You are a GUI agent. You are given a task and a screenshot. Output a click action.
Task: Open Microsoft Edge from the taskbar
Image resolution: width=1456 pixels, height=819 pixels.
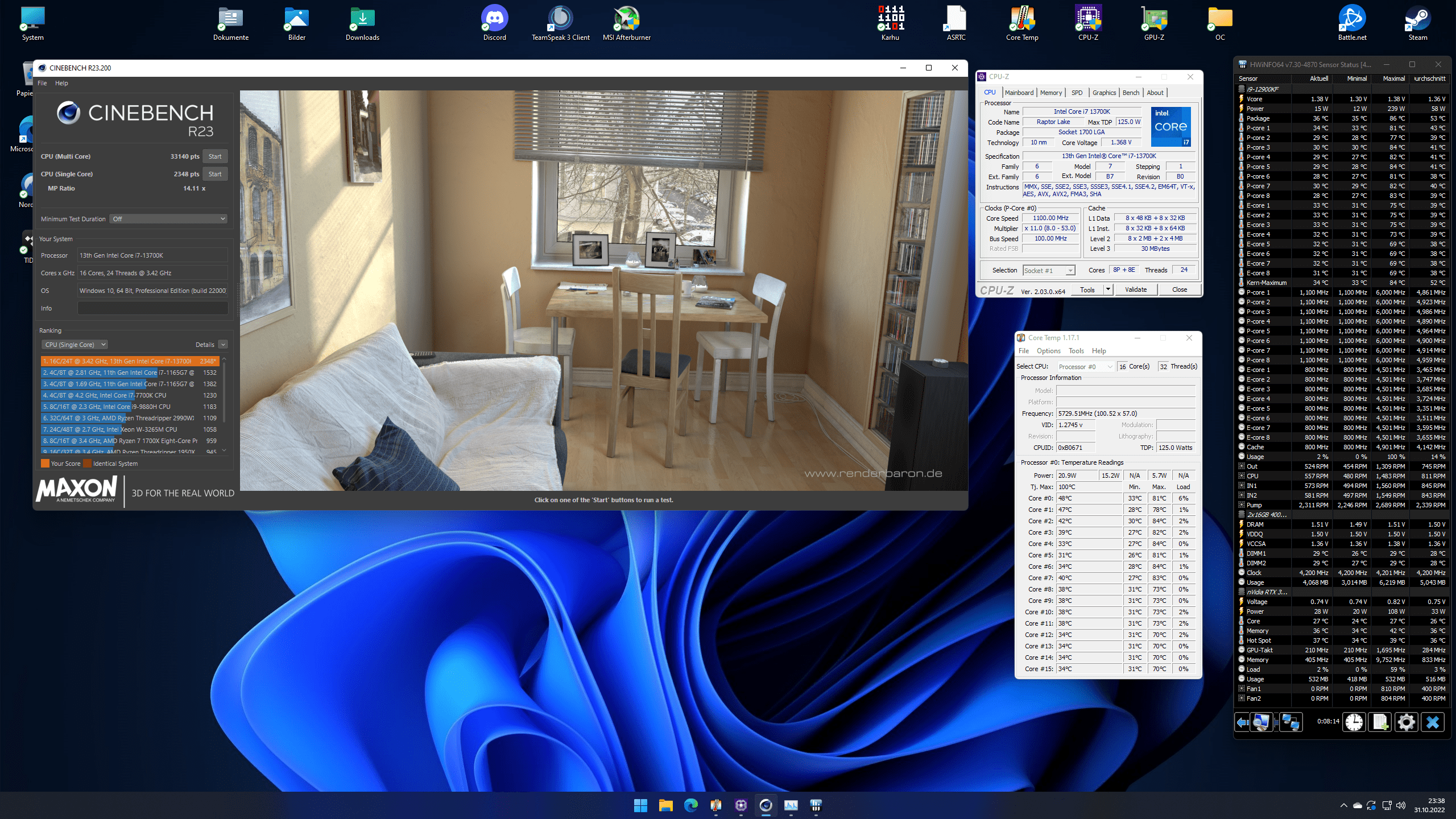[x=690, y=805]
